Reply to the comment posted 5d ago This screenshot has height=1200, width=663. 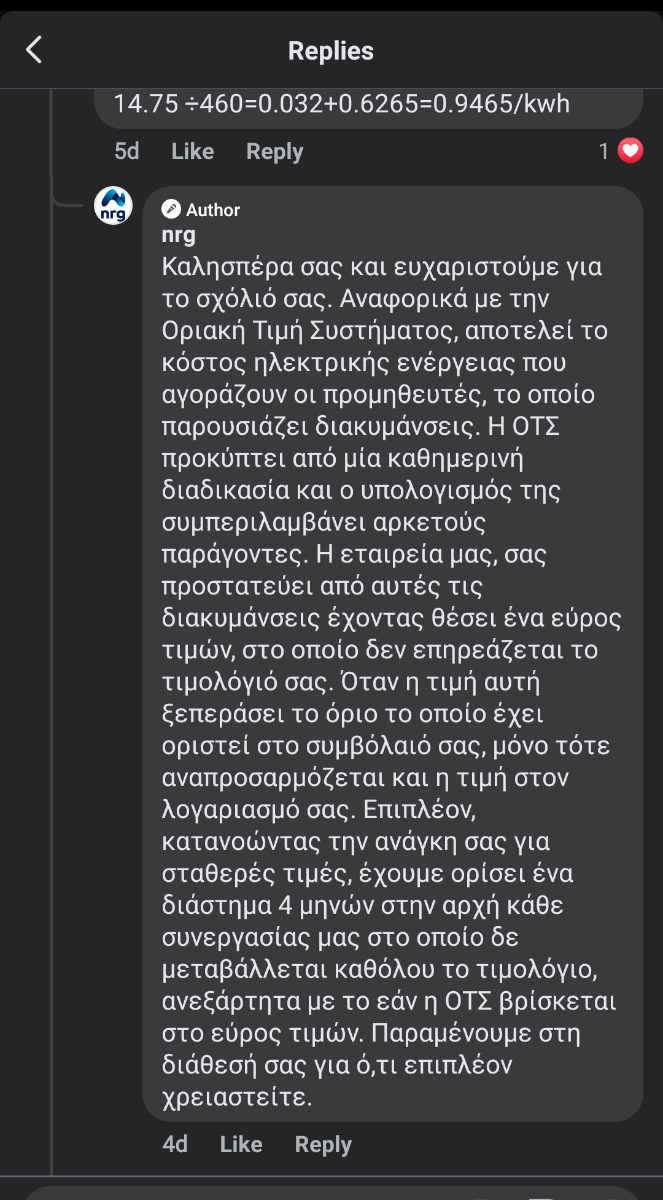274,151
